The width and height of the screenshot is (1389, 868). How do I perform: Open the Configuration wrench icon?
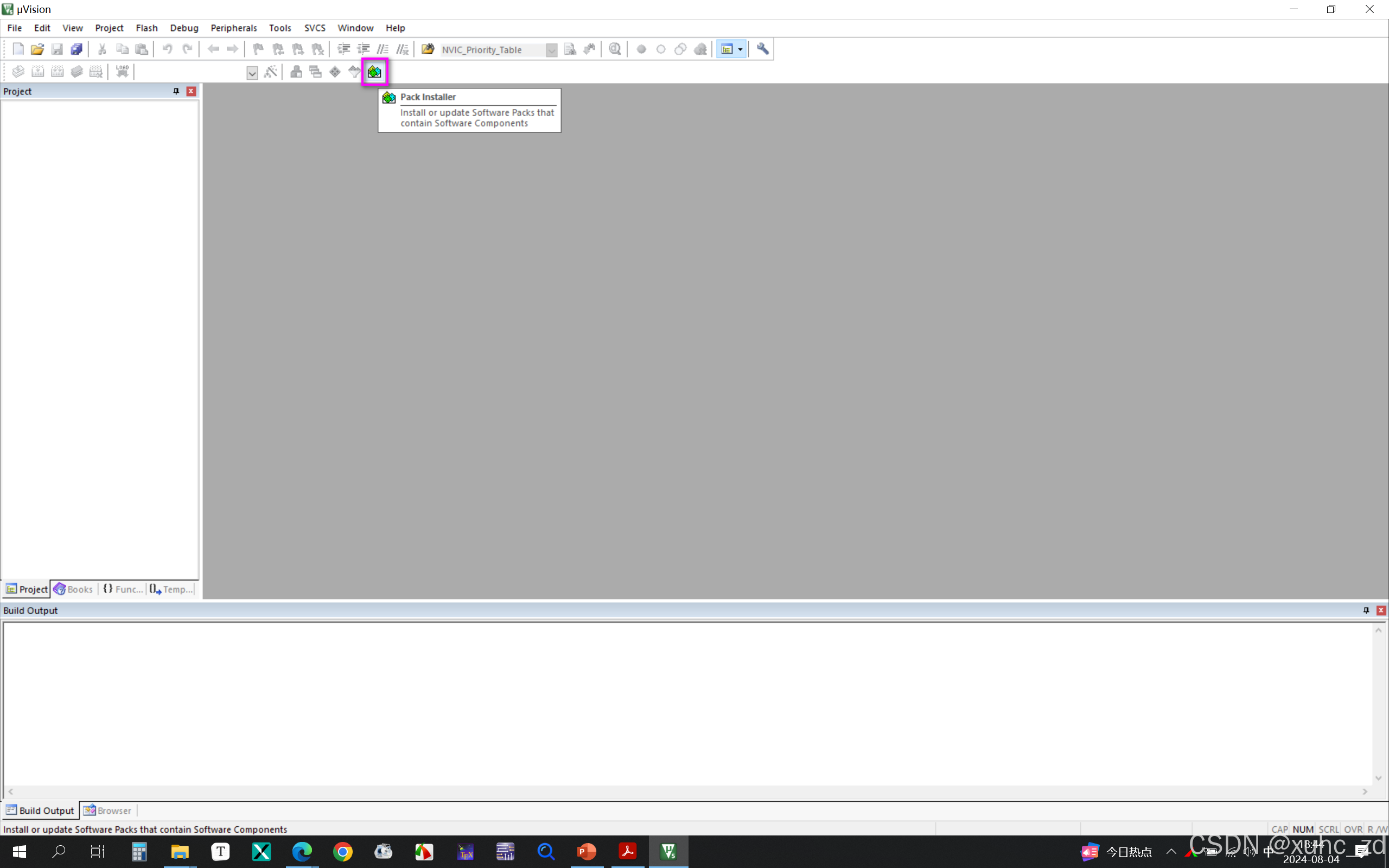[763, 49]
